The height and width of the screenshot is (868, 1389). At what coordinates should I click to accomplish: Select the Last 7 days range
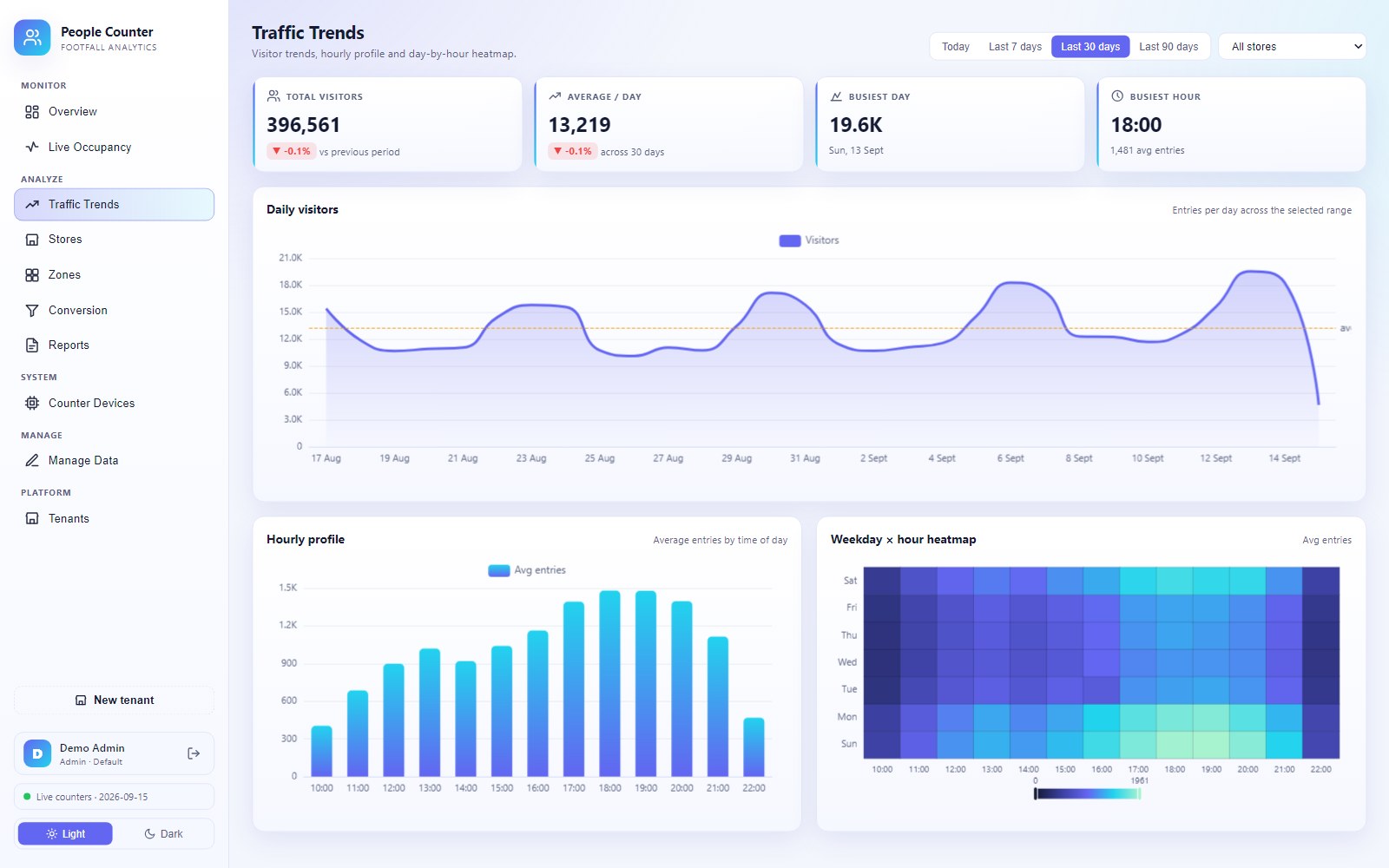pos(1015,47)
